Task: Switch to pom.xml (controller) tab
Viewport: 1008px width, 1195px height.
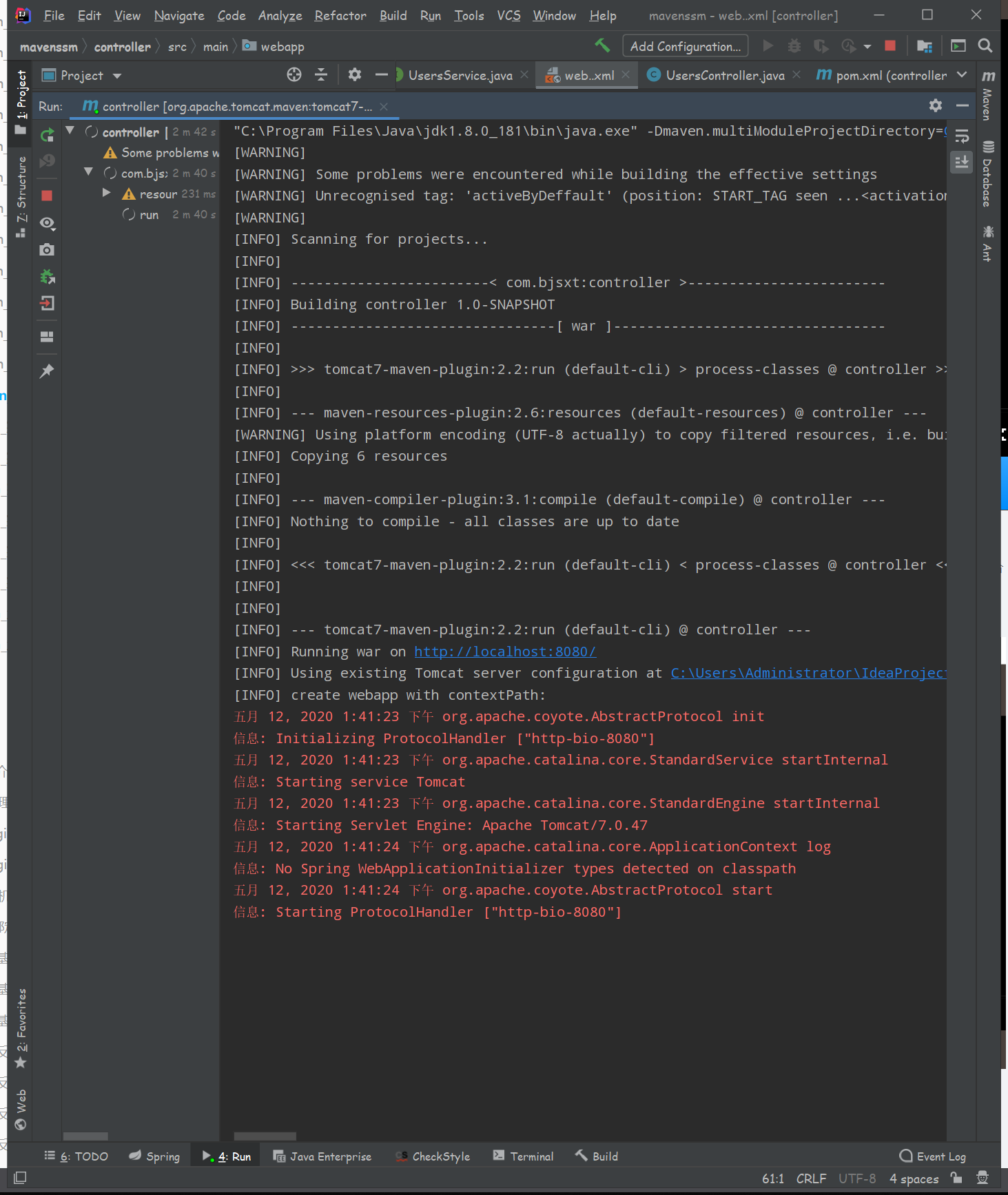Action: [883, 75]
